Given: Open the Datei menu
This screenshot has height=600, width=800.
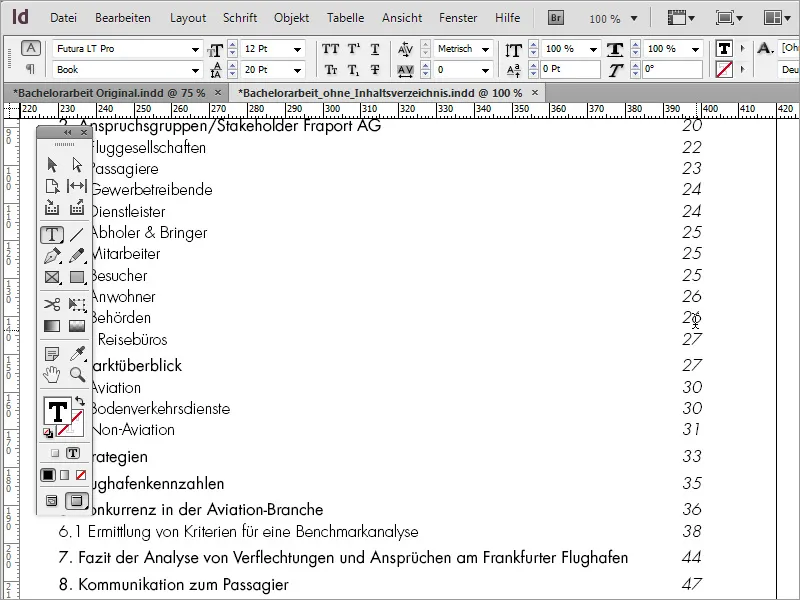Looking at the screenshot, I should pyautogui.click(x=63, y=18).
